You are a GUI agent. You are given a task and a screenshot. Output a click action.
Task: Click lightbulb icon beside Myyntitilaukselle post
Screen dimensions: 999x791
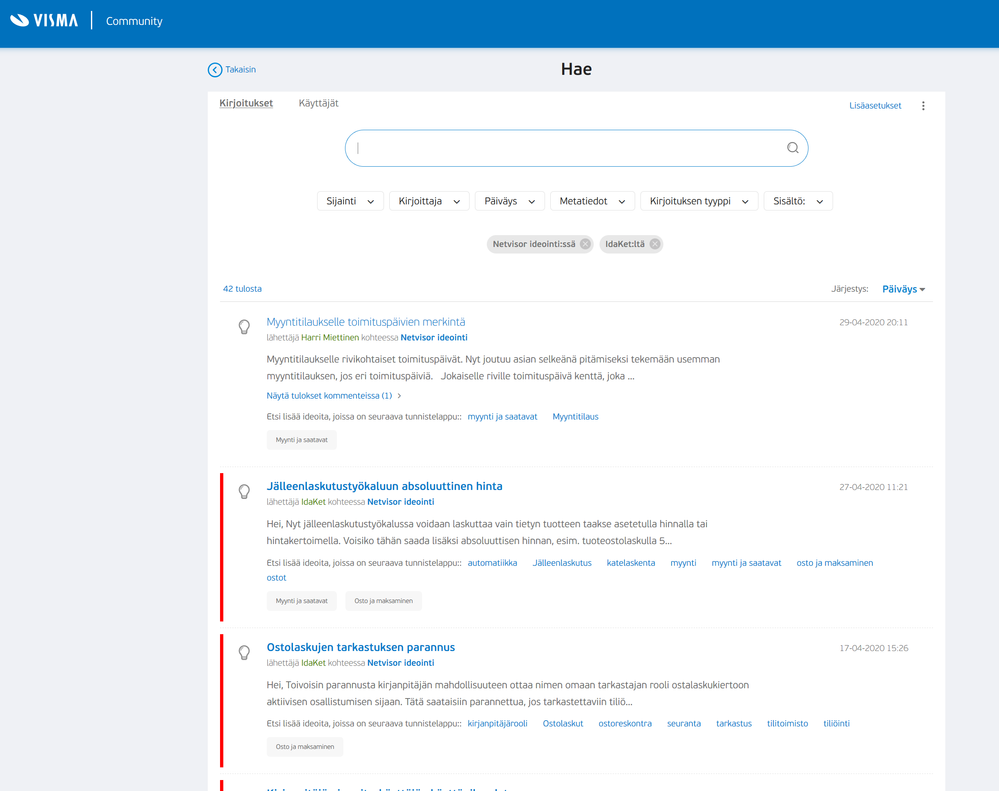click(244, 327)
